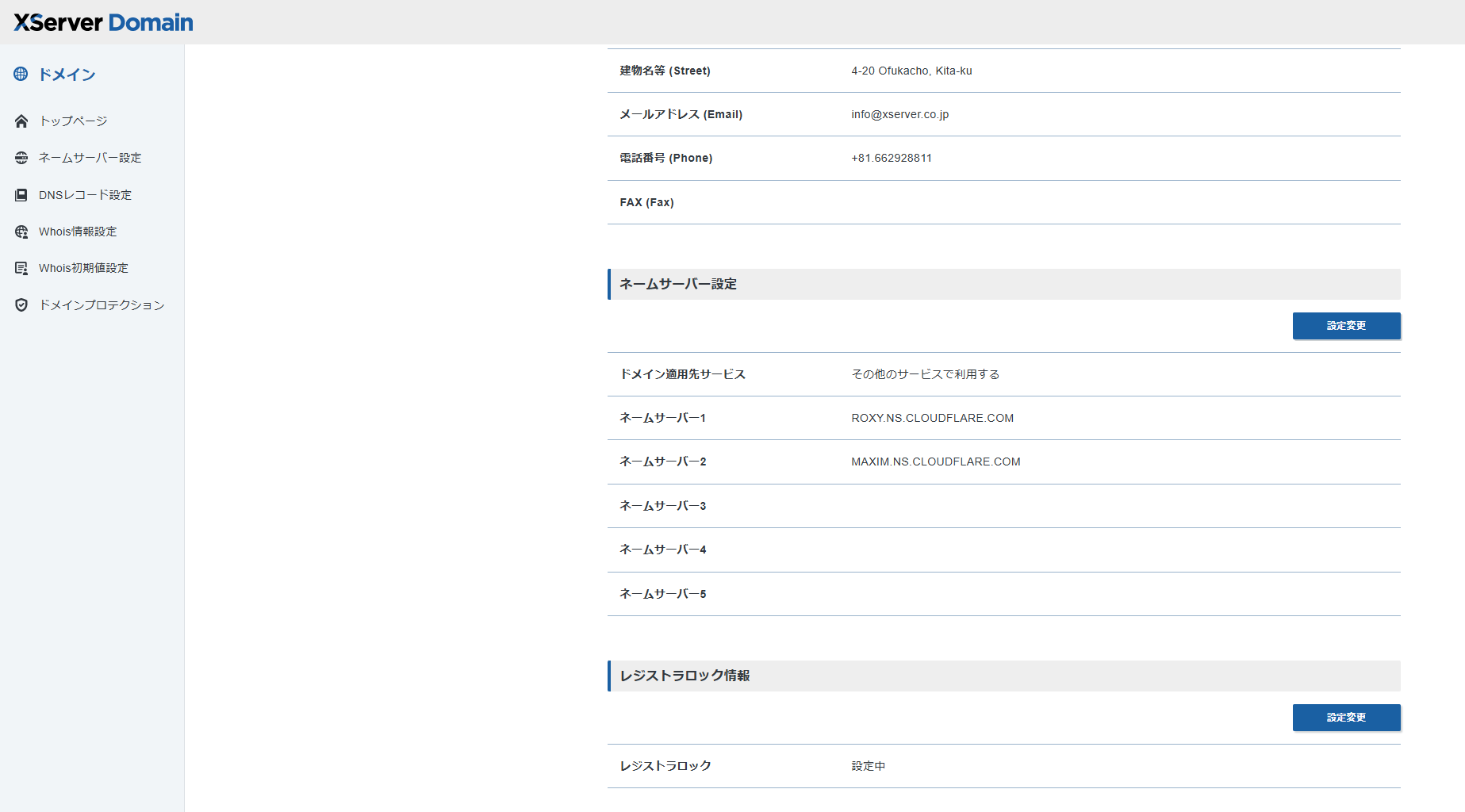The width and height of the screenshot is (1465, 812).
Task: Click the ネームサーバー設定 sidebar icon
Action: pos(21,158)
